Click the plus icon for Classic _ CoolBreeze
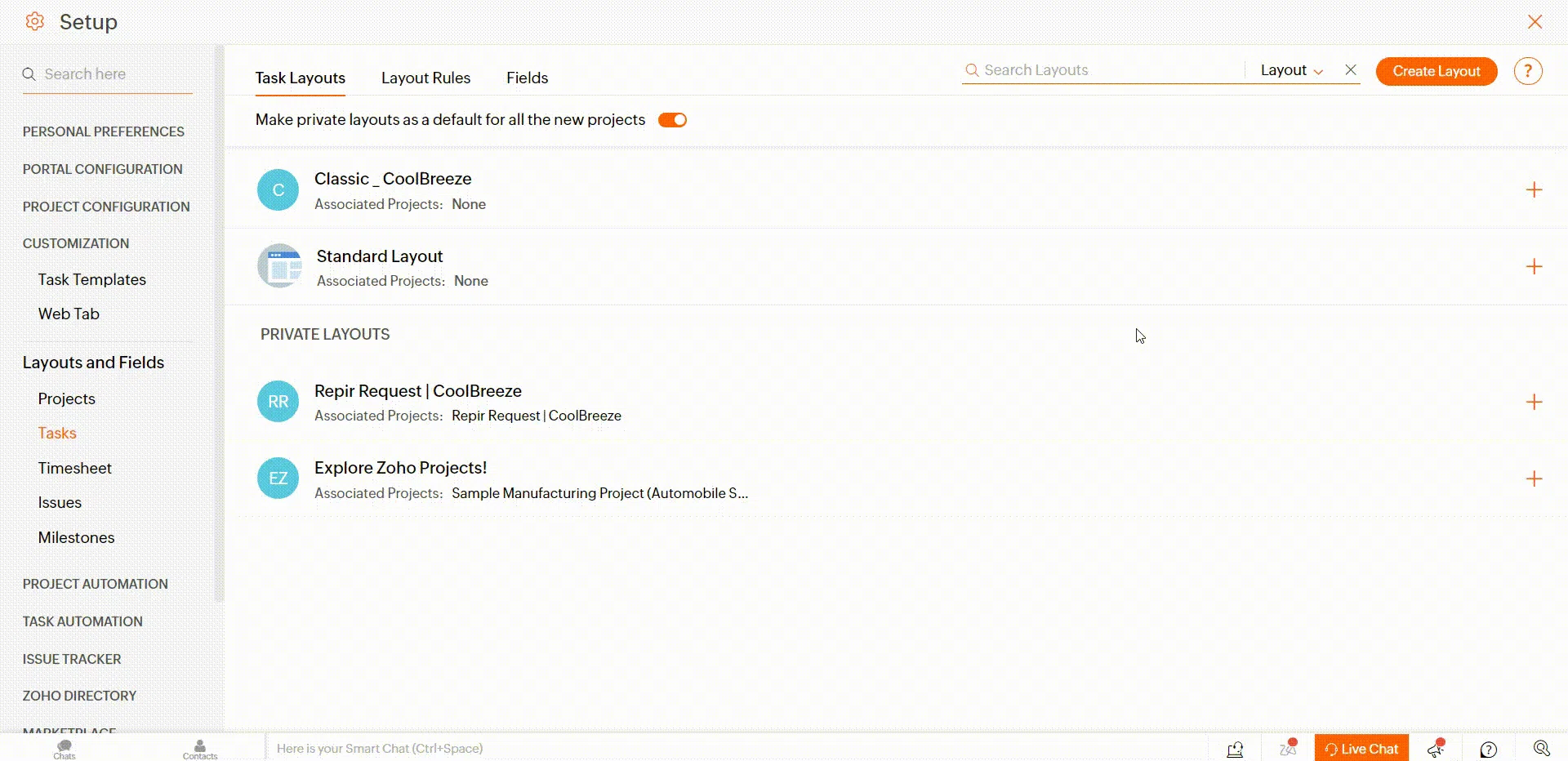 [1534, 190]
